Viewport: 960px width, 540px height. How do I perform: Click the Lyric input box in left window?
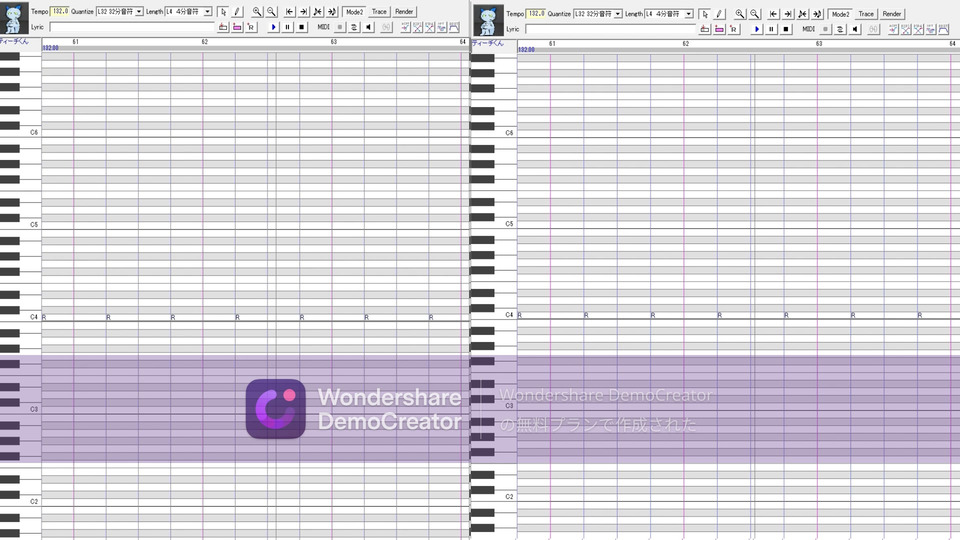[x=131, y=27]
